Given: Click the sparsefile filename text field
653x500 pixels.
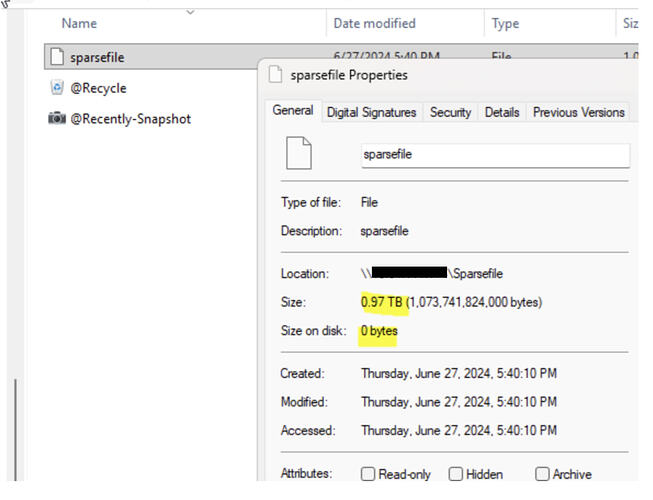Looking at the screenshot, I should click(494, 155).
